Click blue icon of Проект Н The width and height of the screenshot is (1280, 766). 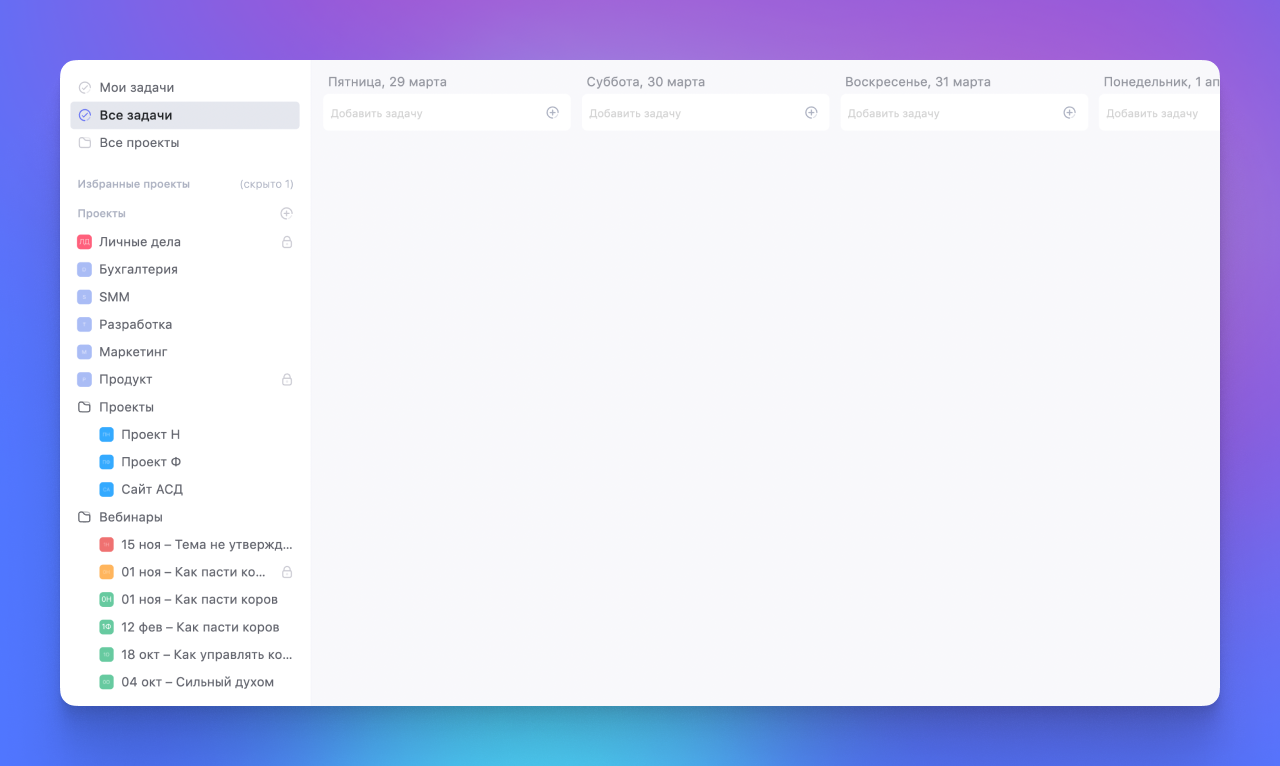coord(106,435)
